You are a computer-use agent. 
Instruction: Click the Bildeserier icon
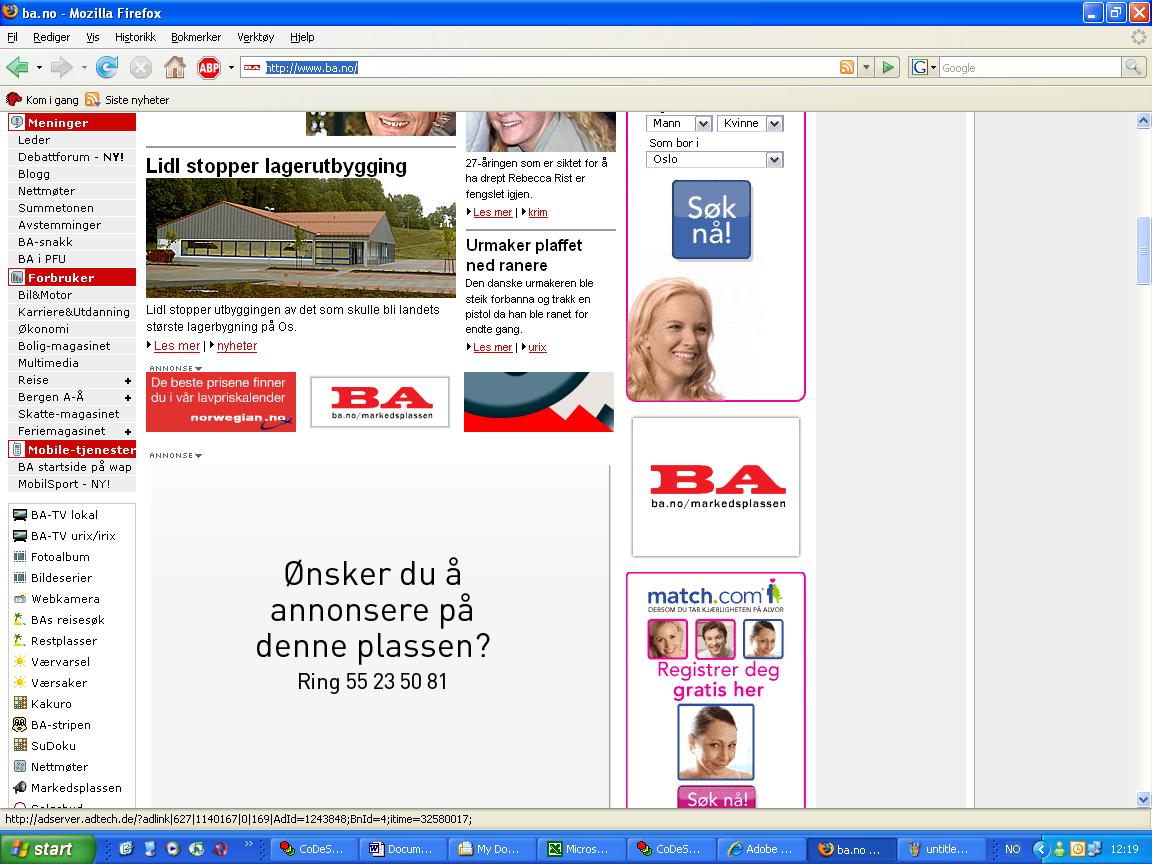point(20,578)
